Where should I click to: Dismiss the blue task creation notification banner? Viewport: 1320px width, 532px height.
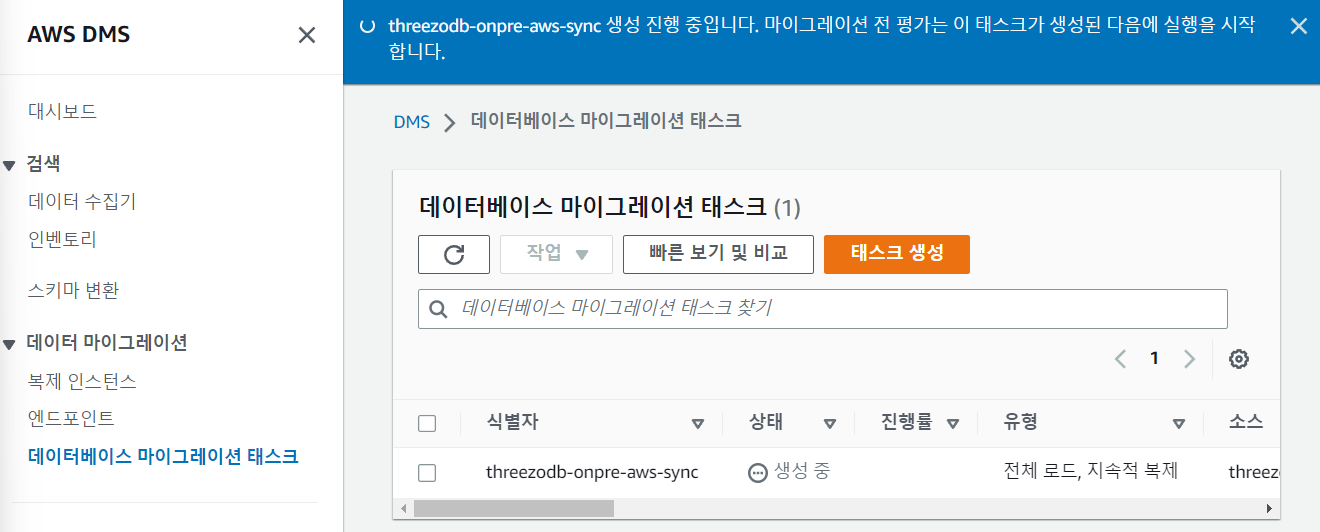coord(1298,27)
